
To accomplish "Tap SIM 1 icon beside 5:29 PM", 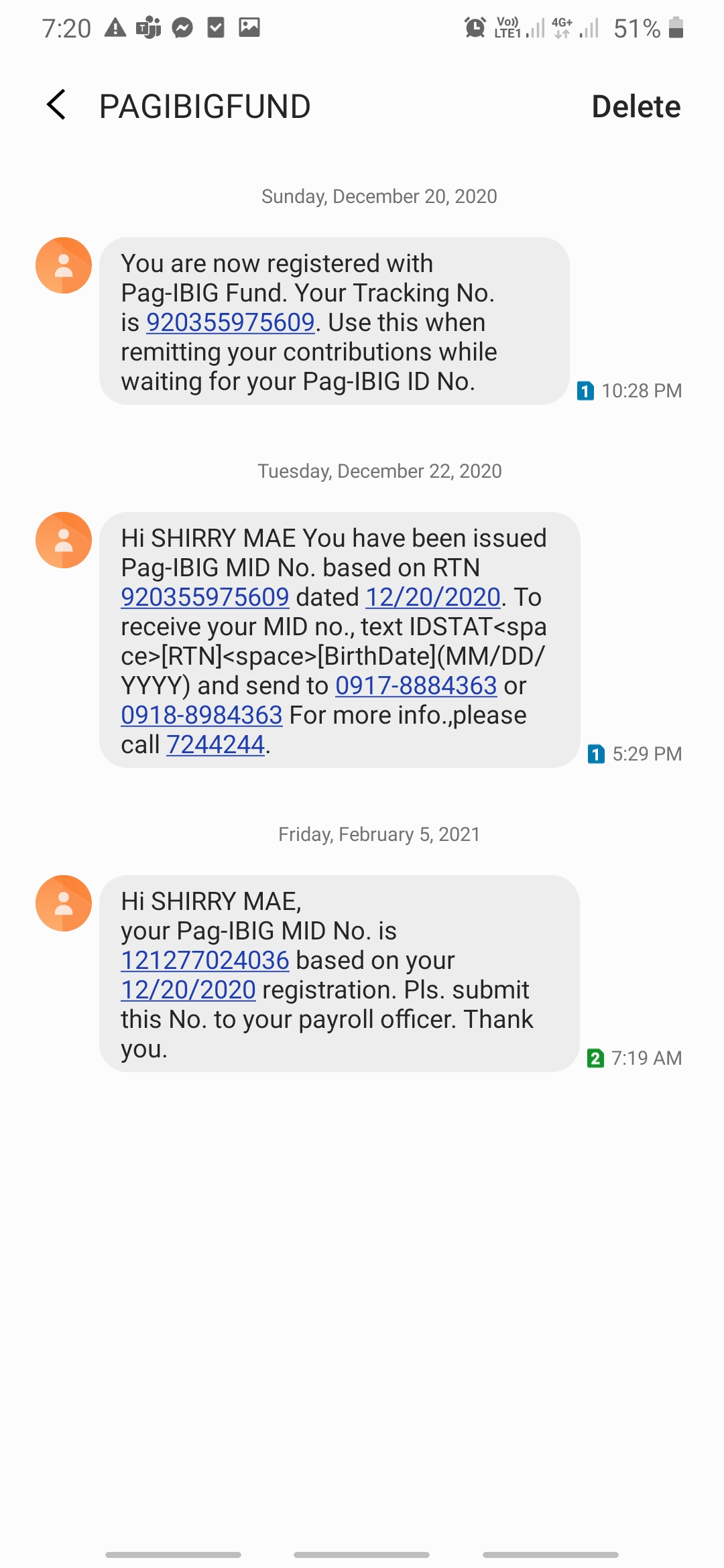I will click(x=596, y=754).
